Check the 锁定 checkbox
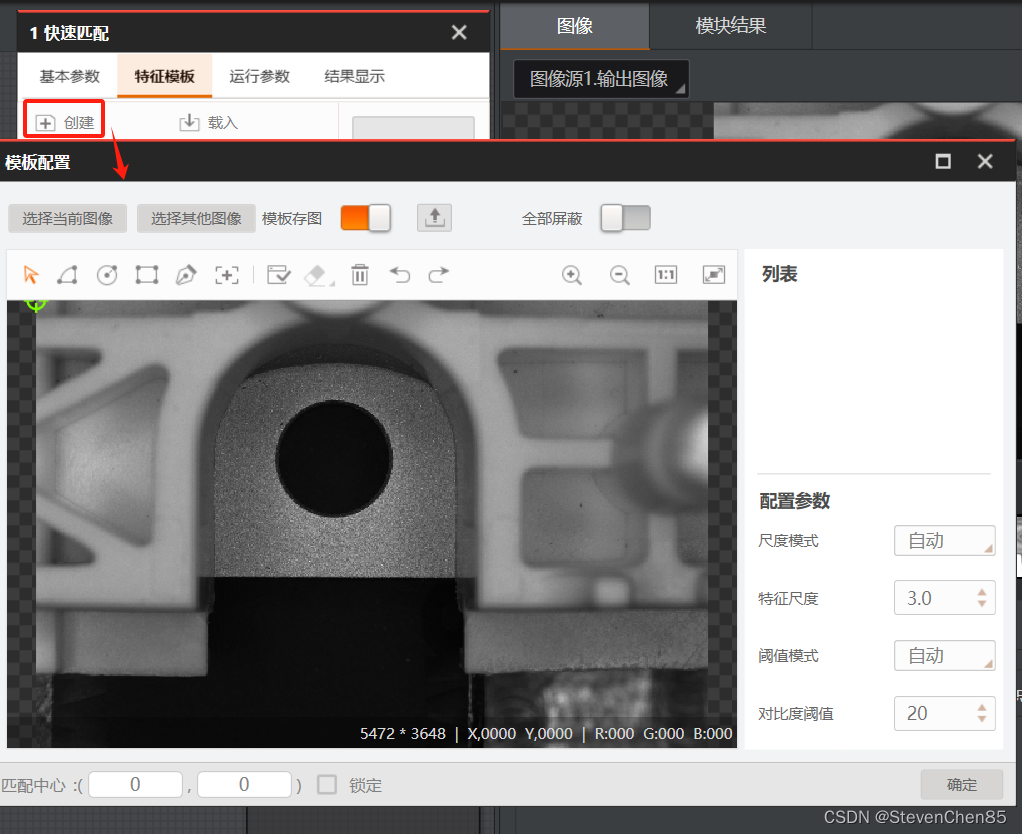This screenshot has width=1022, height=834. (x=326, y=784)
